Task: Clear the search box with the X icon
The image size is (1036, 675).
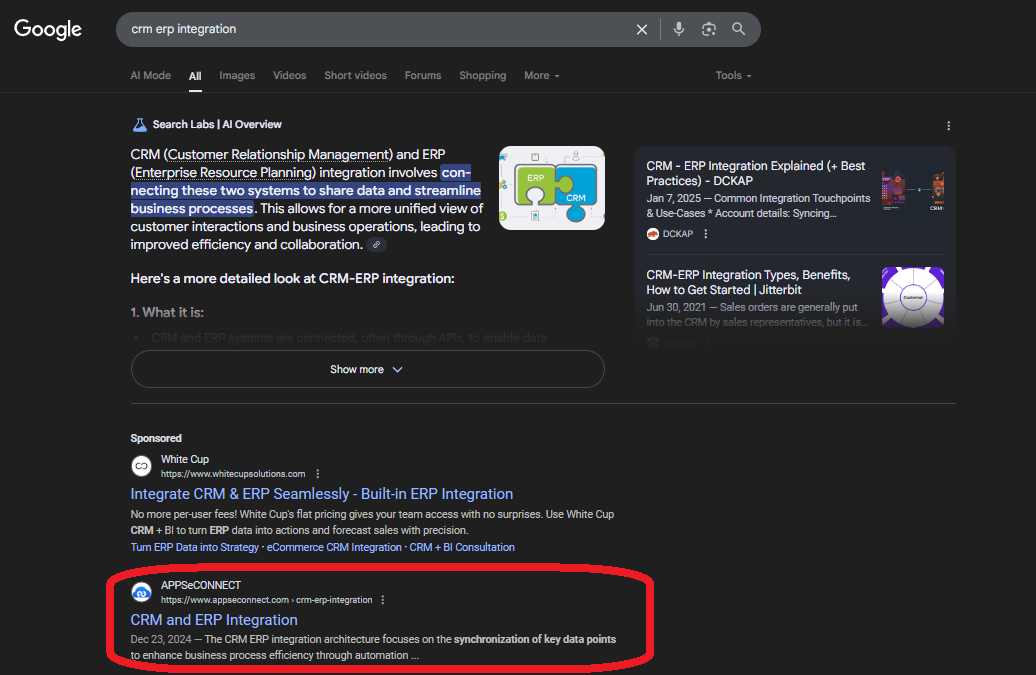Action: 642,29
